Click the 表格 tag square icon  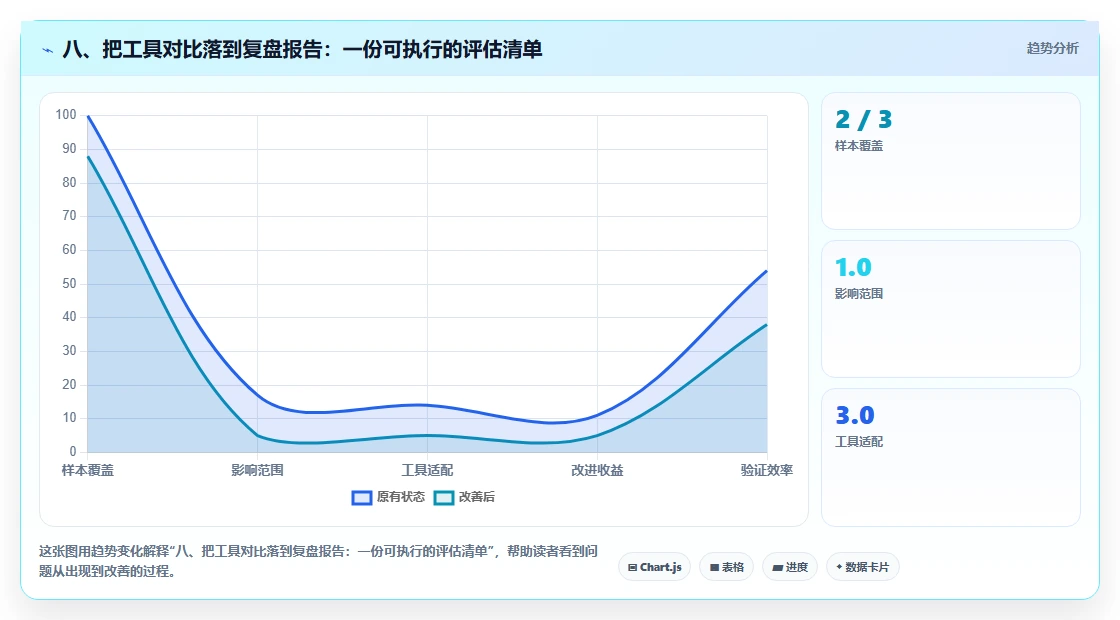point(714,568)
